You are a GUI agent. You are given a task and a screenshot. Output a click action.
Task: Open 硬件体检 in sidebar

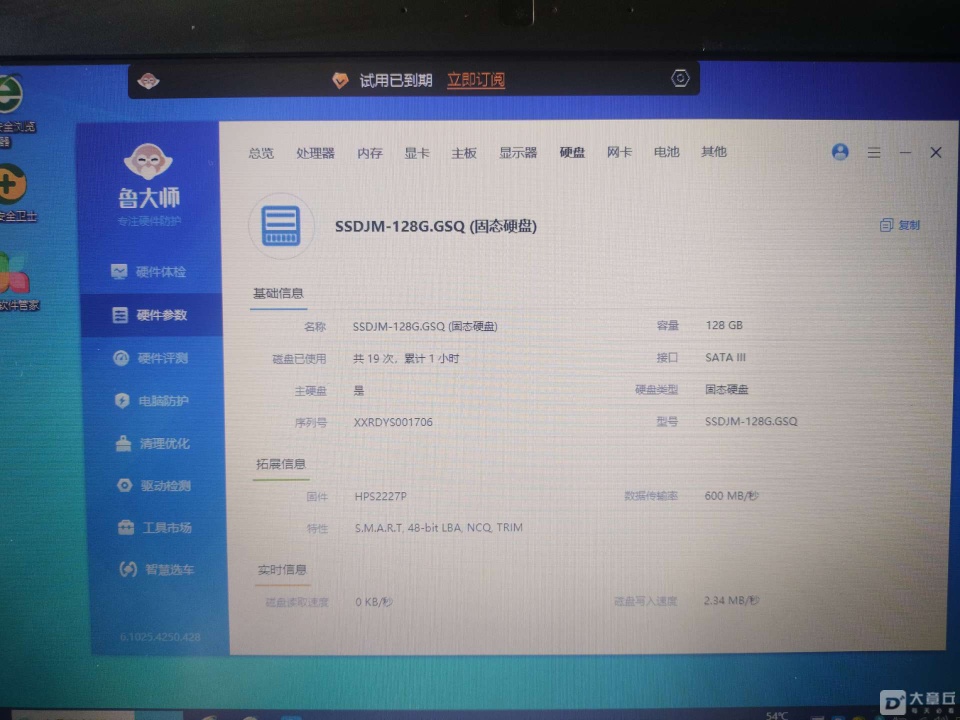(149, 271)
